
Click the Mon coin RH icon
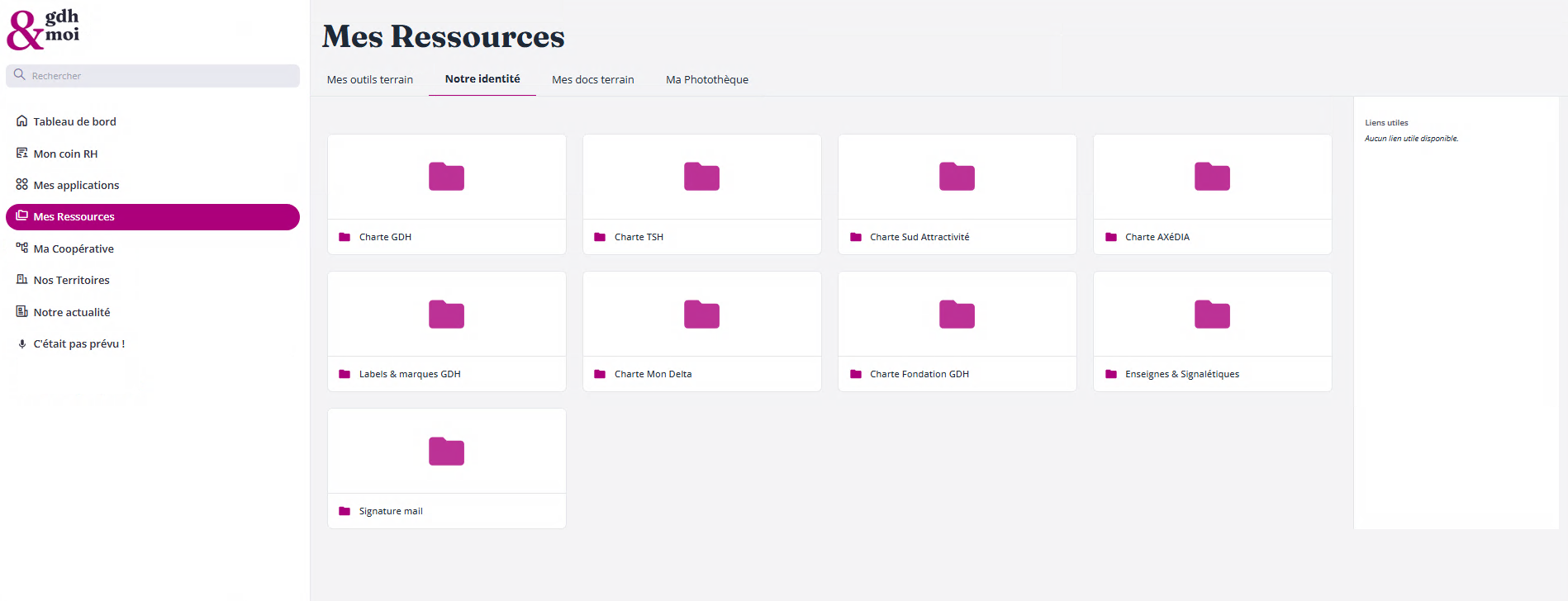(22, 154)
